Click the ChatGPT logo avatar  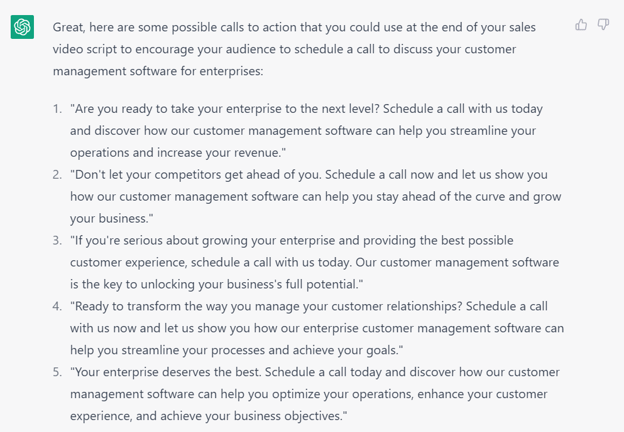(22, 27)
